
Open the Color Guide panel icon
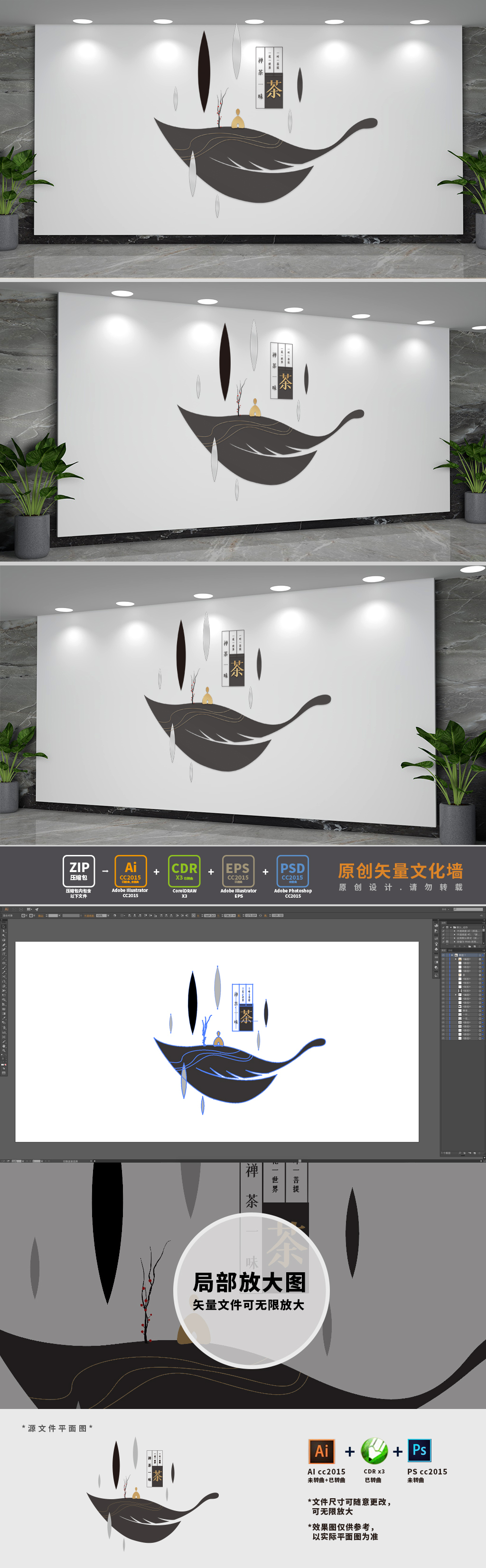[436, 931]
